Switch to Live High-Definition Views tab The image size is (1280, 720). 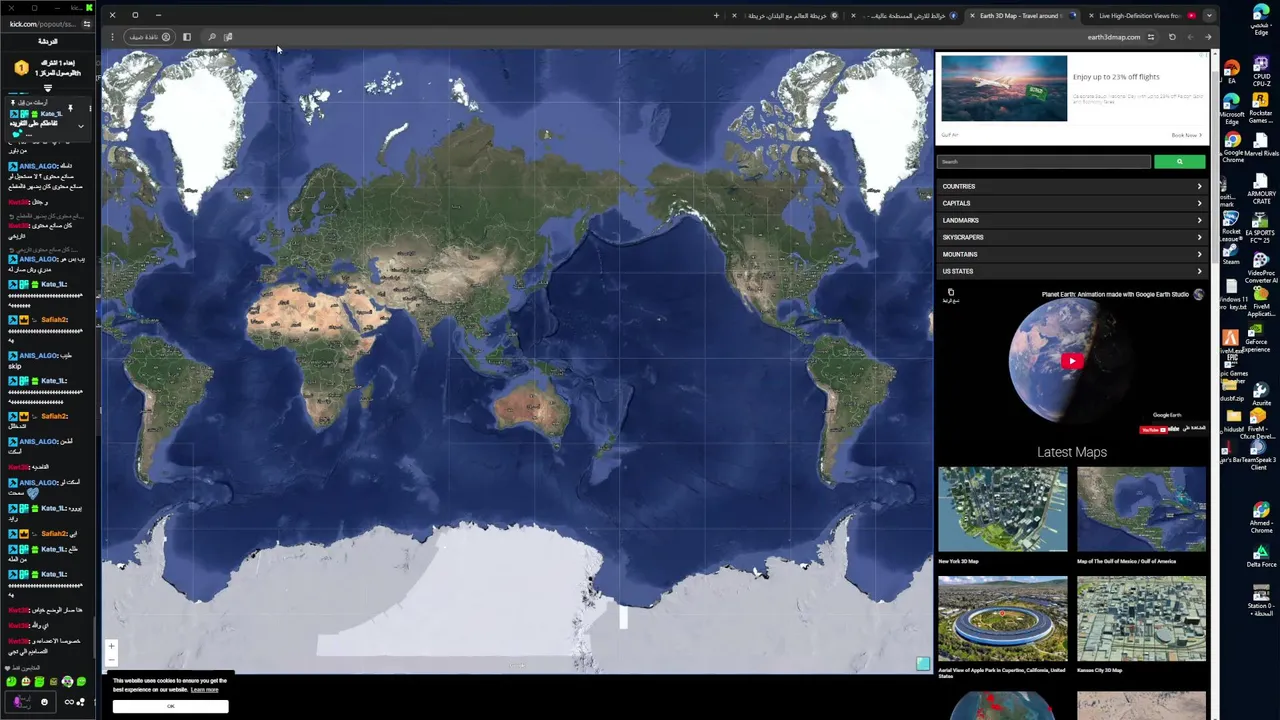[x=1140, y=16]
